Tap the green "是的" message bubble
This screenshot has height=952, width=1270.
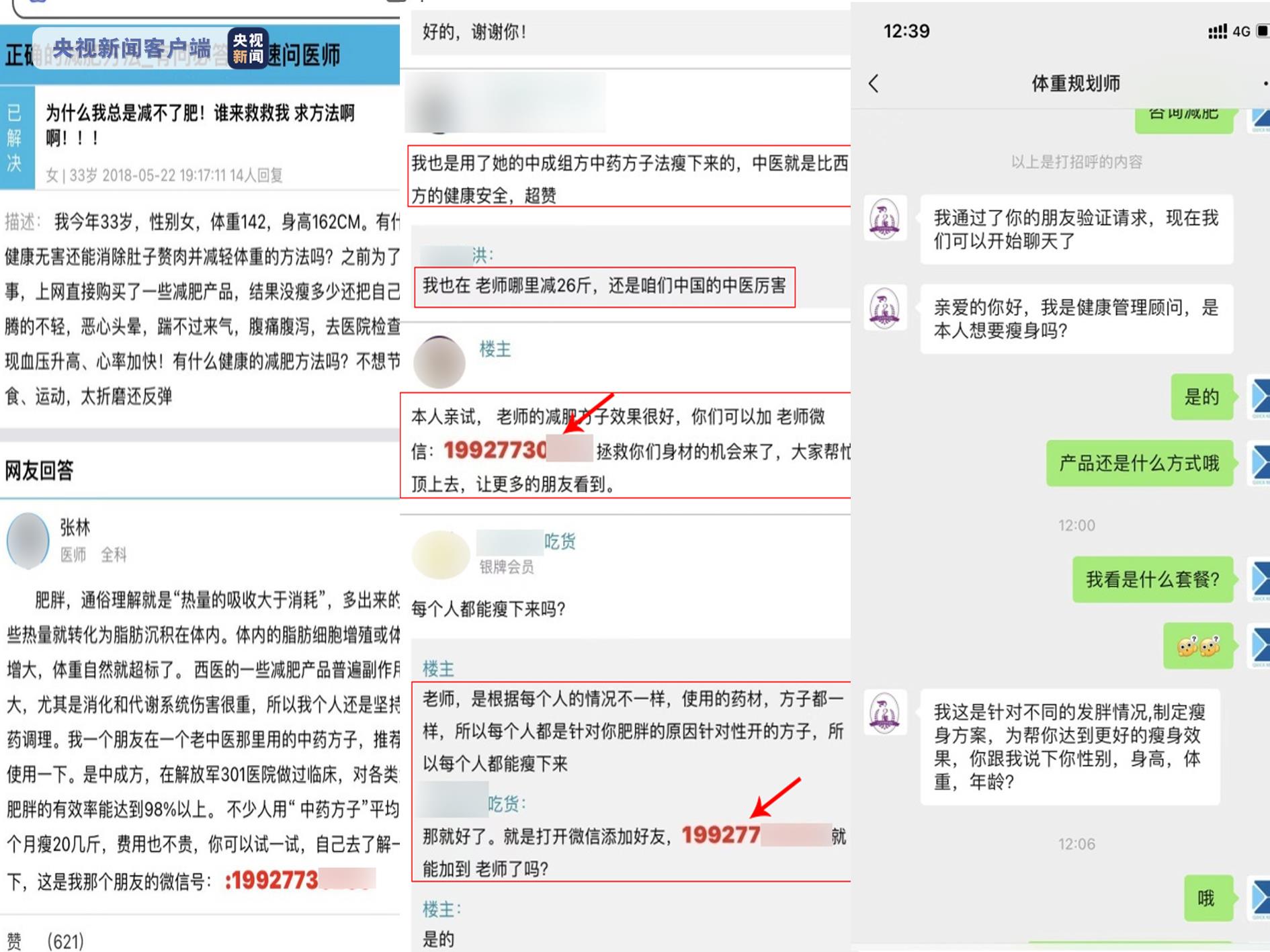coord(1201,397)
